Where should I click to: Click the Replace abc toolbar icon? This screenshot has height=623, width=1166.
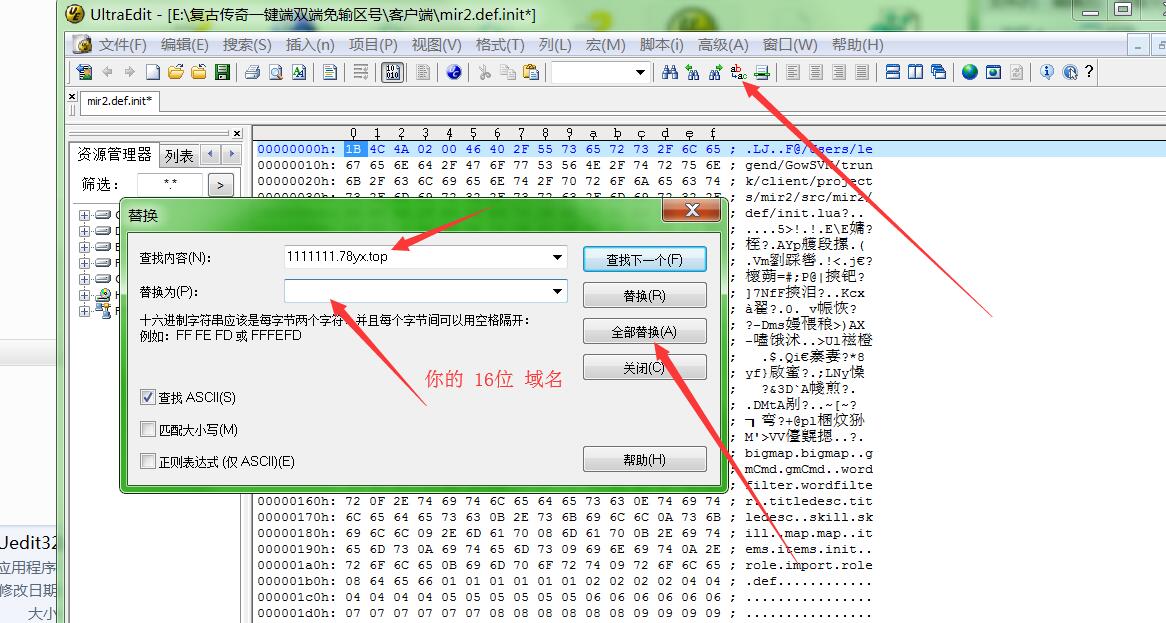pos(738,72)
